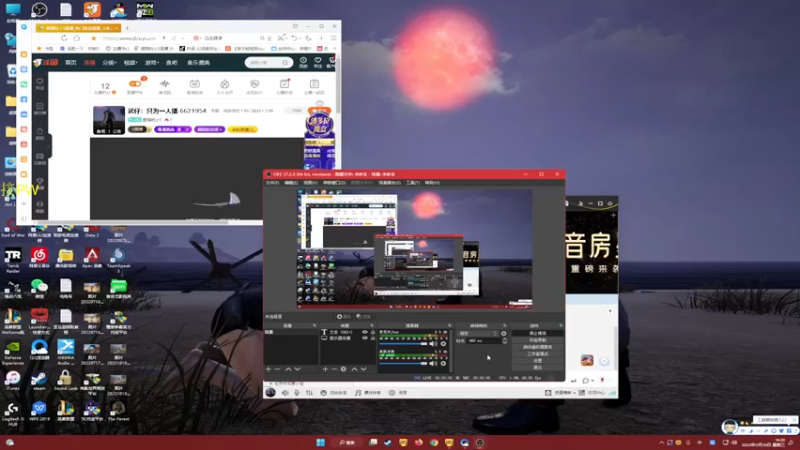Mute the first audio mixer channel
This screenshot has height=450, width=800.
pos(433,344)
